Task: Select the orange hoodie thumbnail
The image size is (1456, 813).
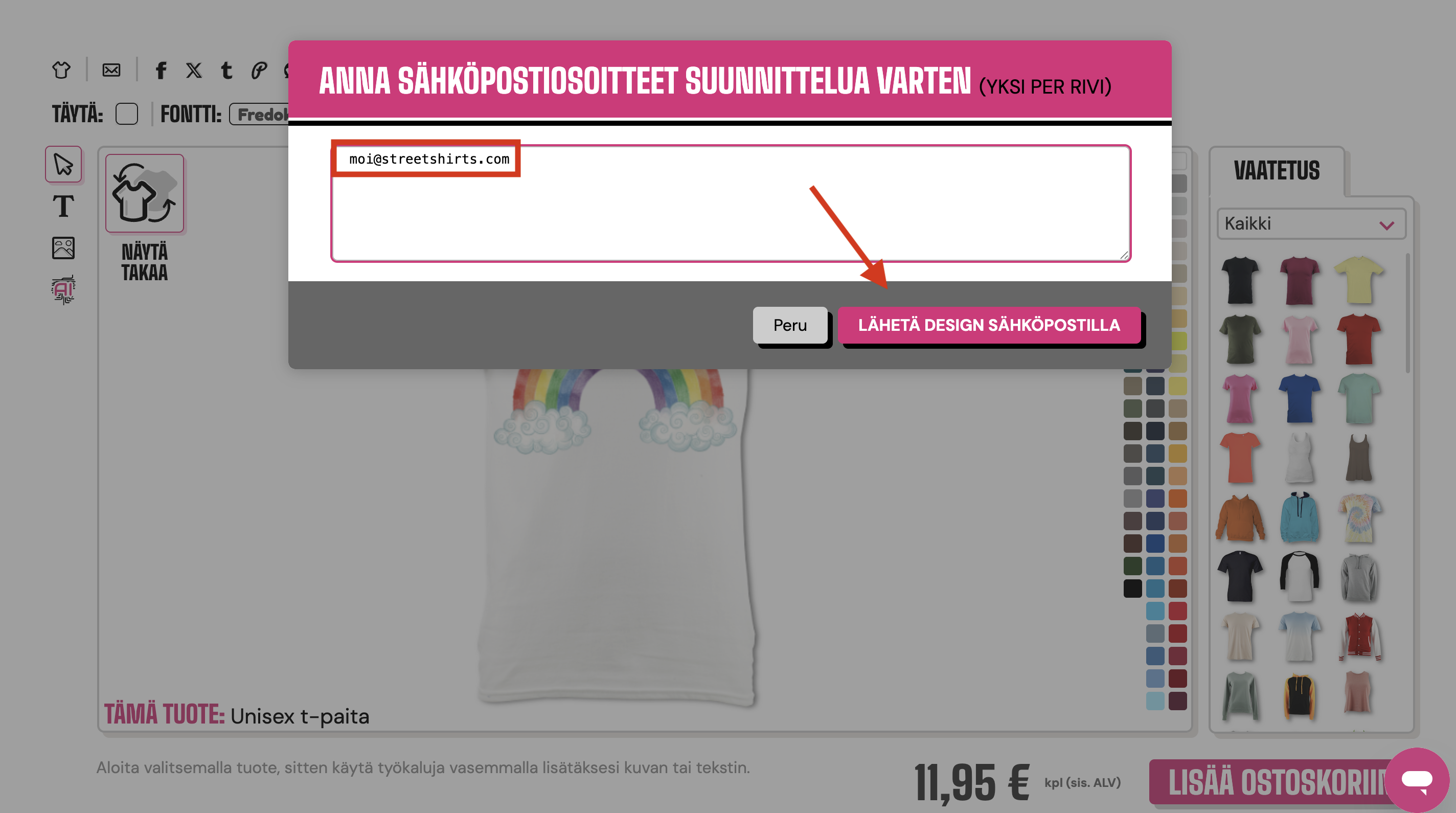Action: click(1240, 518)
